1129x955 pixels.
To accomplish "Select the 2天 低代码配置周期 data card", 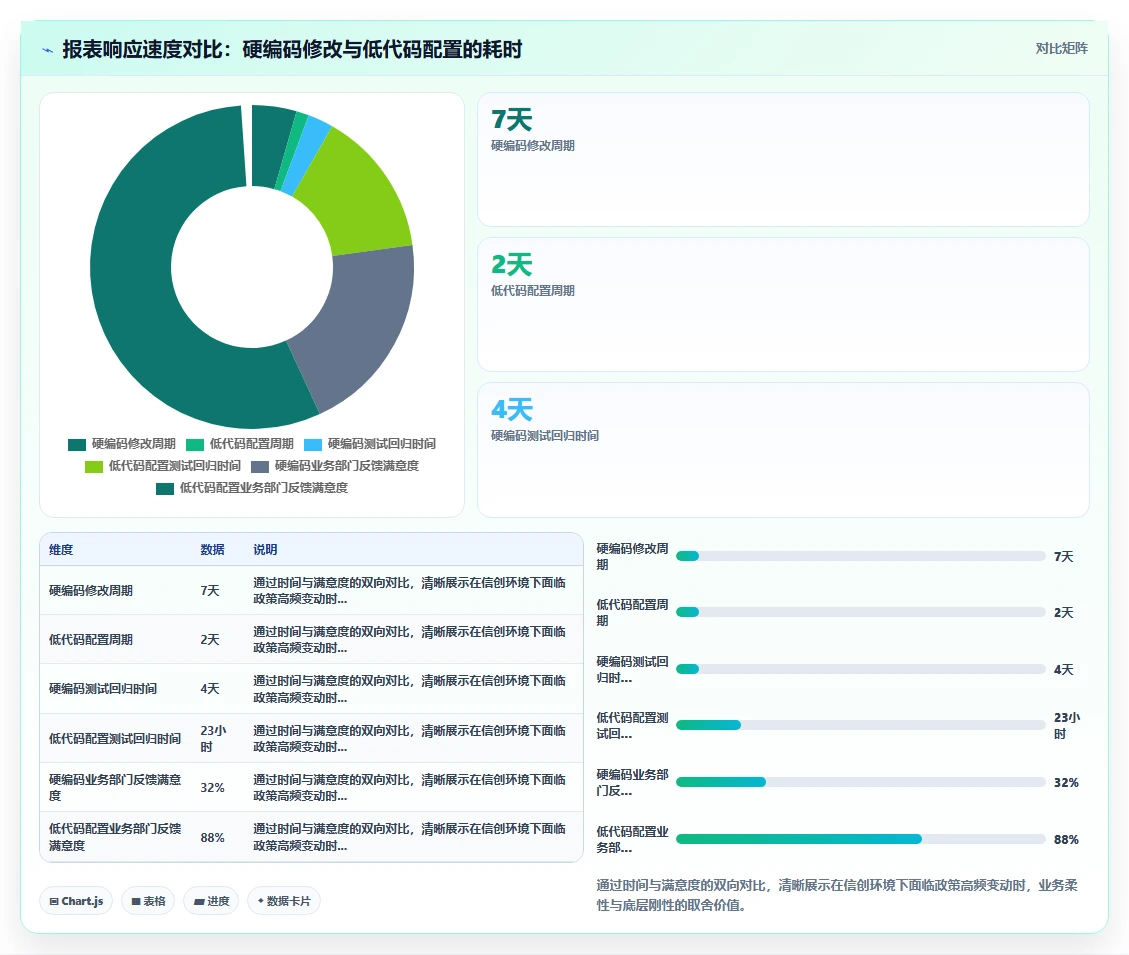I will click(783, 305).
